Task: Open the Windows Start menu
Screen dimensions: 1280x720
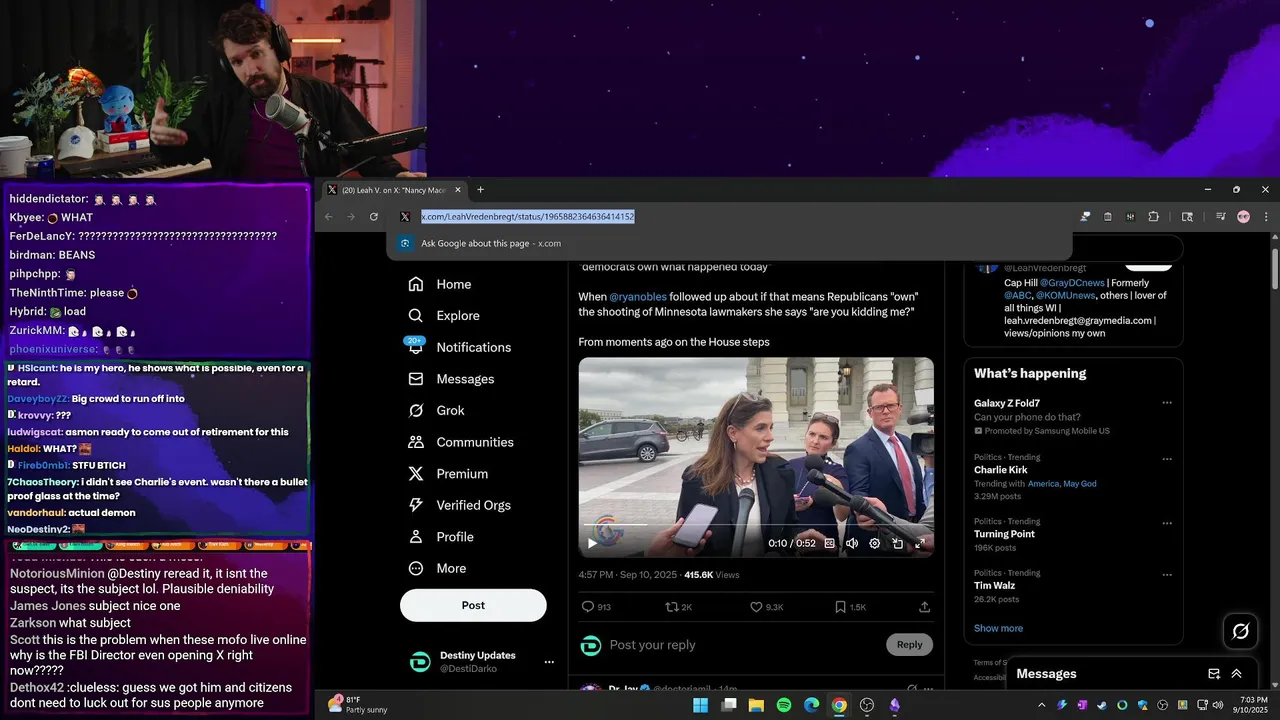Action: 700,705
